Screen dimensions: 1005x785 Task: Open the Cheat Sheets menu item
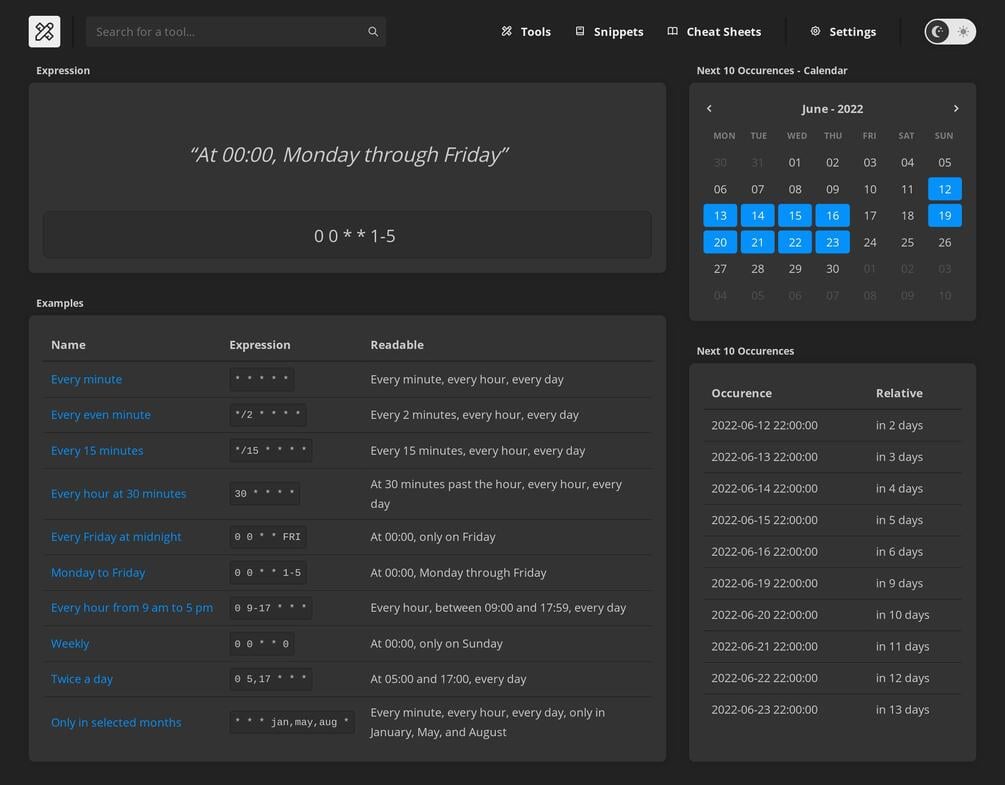[723, 32]
